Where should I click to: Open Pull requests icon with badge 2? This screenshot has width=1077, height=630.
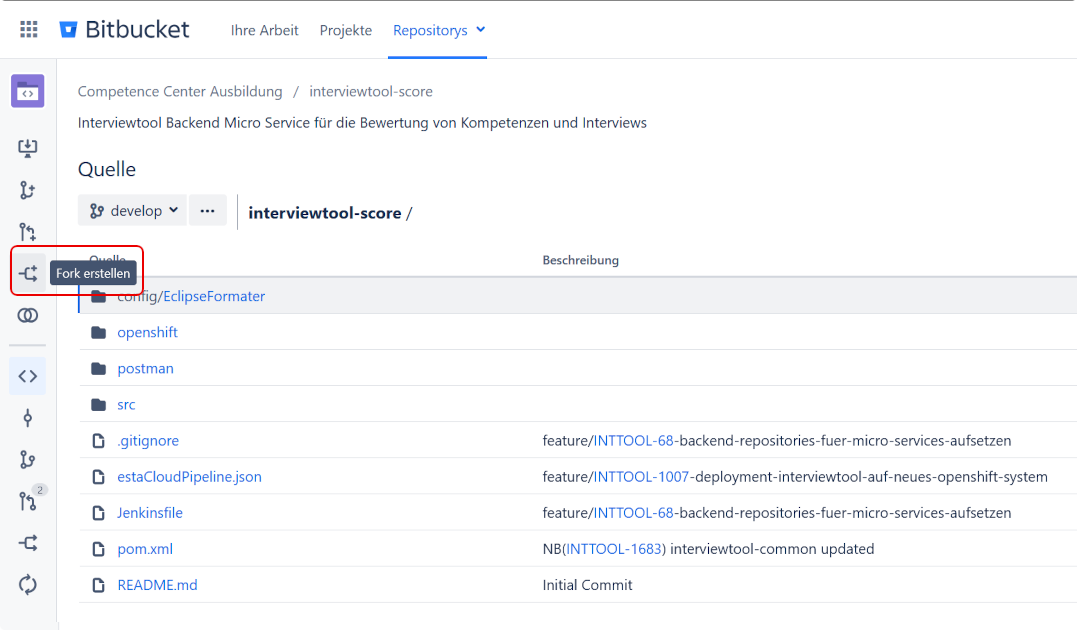tap(27, 502)
